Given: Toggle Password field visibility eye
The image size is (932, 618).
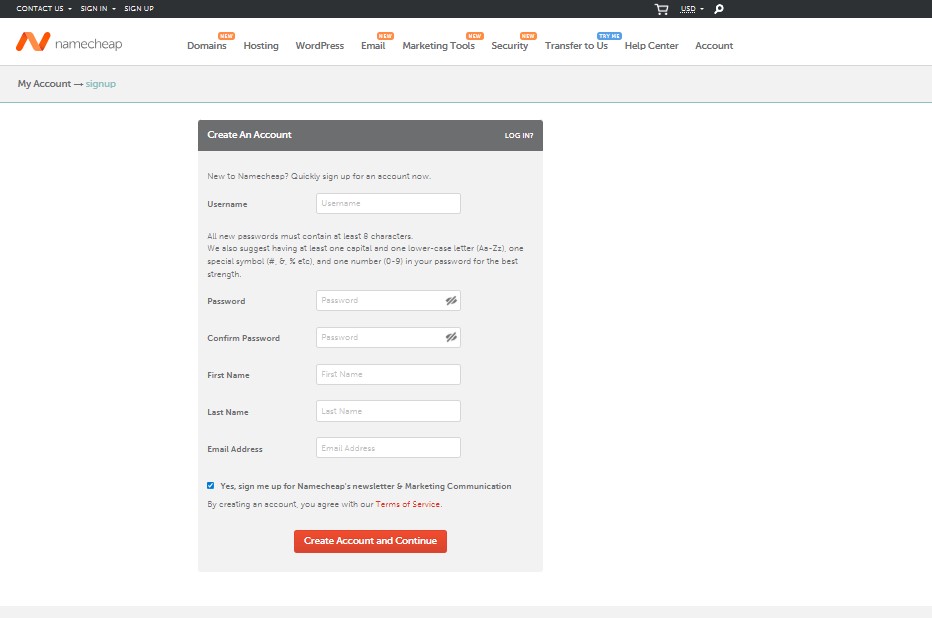Looking at the screenshot, I should (x=451, y=301).
